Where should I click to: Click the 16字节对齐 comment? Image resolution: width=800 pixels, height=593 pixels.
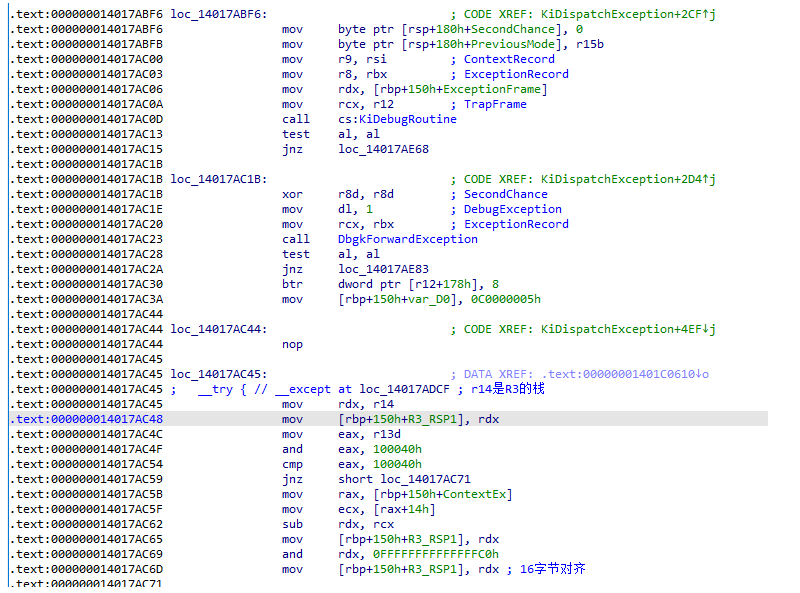pos(553,569)
